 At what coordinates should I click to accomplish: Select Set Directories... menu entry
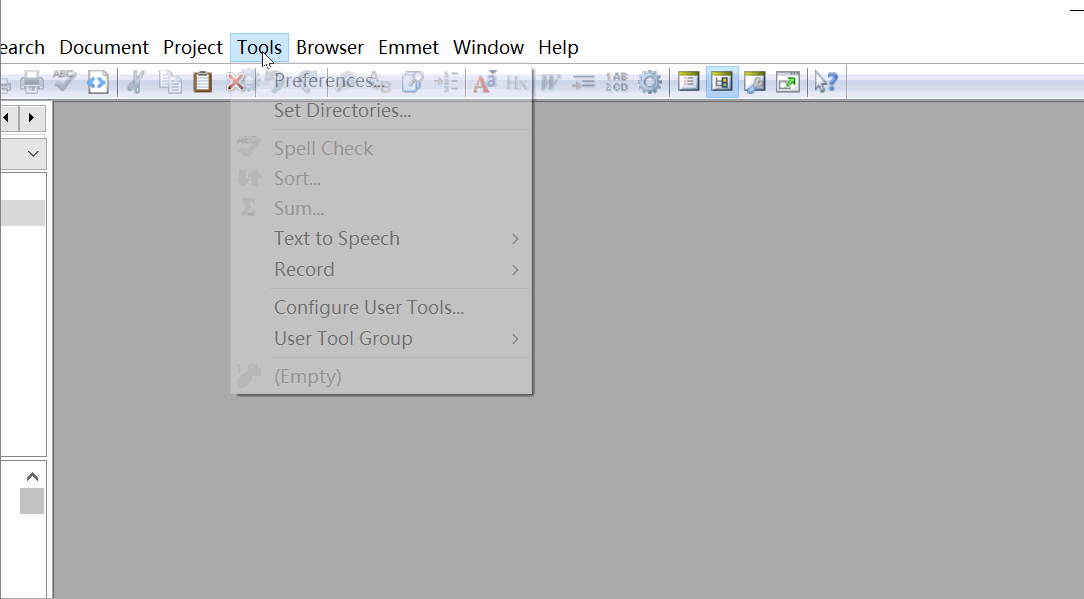382,111
